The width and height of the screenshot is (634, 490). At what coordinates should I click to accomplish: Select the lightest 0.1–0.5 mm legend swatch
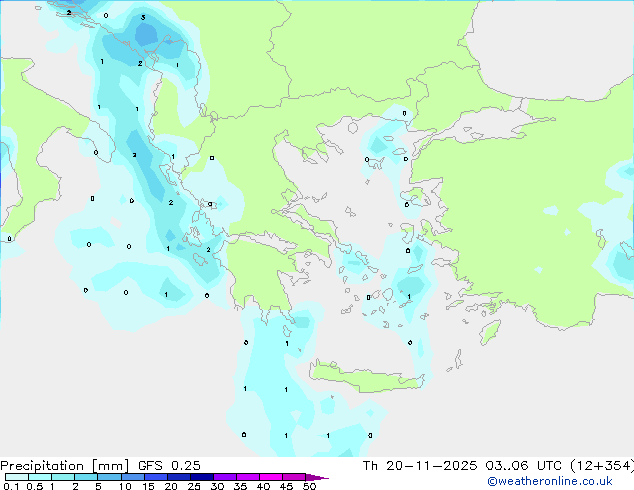click(17, 477)
